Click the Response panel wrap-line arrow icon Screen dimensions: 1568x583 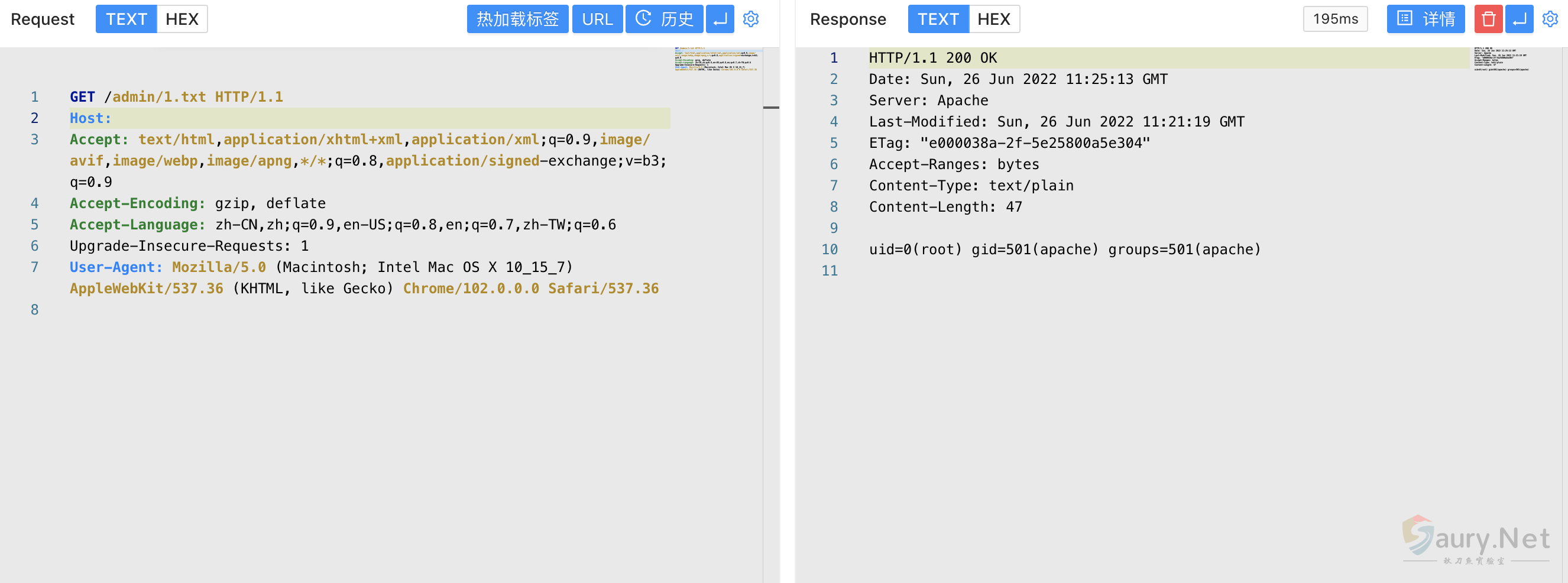click(1519, 20)
